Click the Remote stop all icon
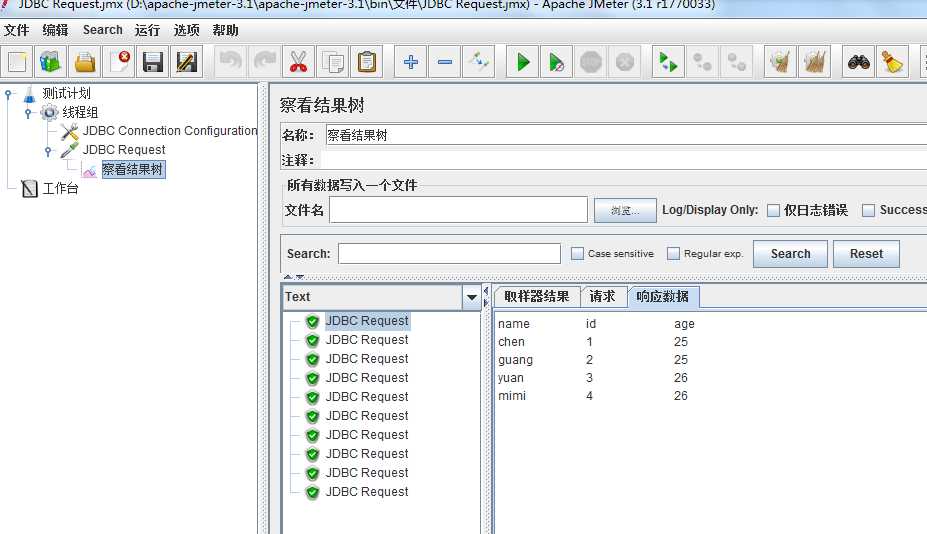The image size is (927, 534). point(702,62)
